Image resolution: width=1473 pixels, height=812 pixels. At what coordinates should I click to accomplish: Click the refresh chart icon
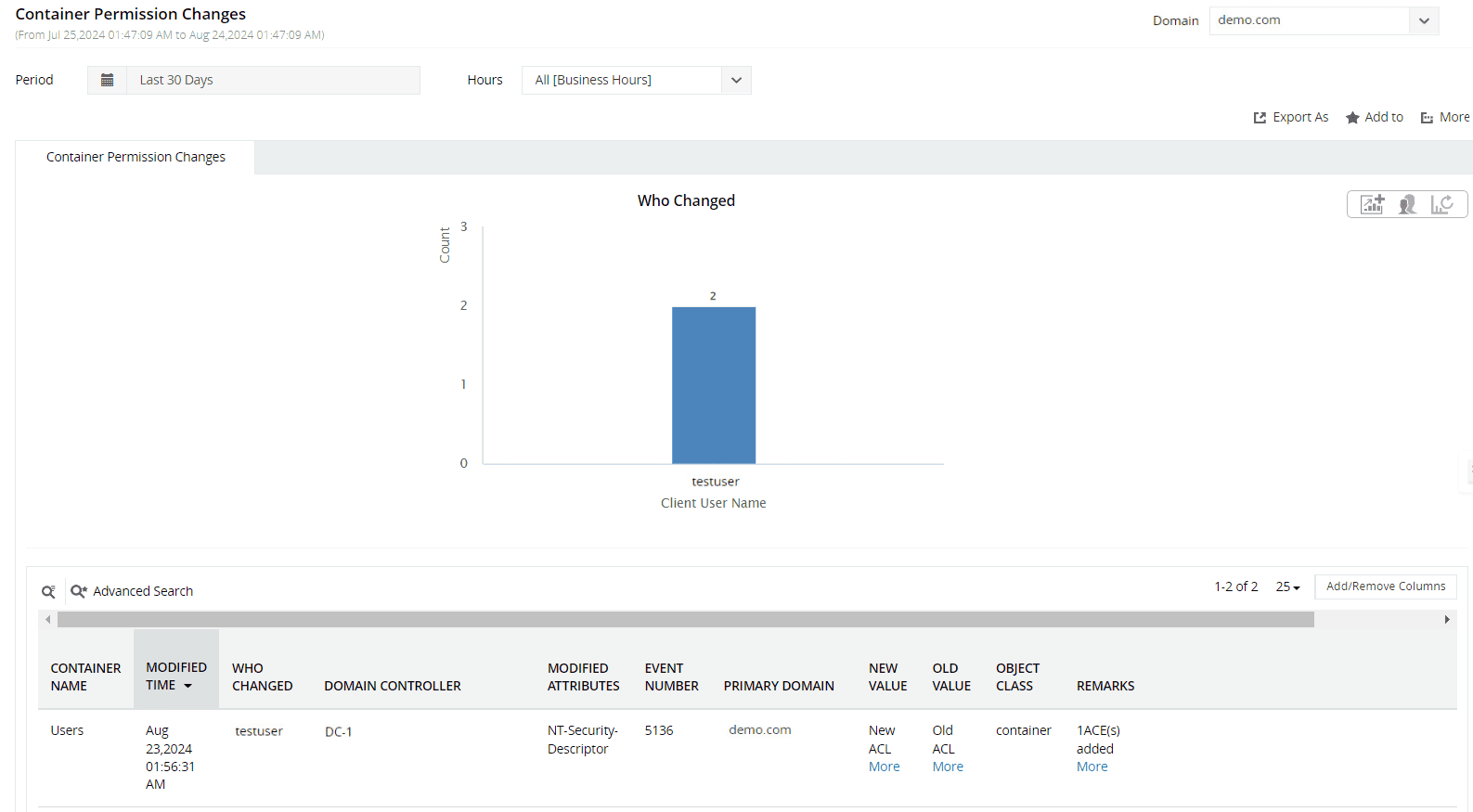click(x=1441, y=204)
